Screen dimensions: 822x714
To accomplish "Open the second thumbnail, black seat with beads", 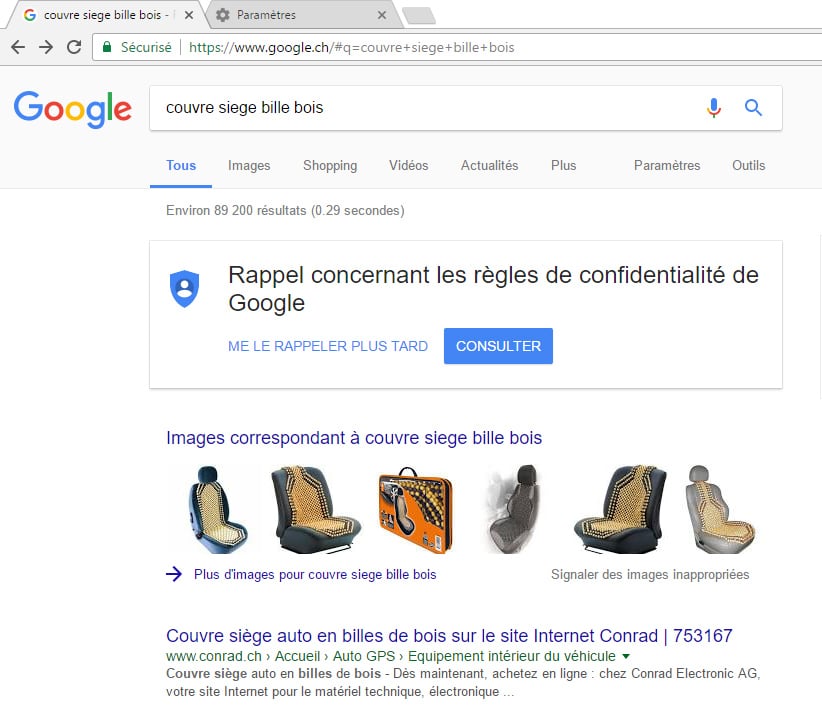I will (x=316, y=510).
